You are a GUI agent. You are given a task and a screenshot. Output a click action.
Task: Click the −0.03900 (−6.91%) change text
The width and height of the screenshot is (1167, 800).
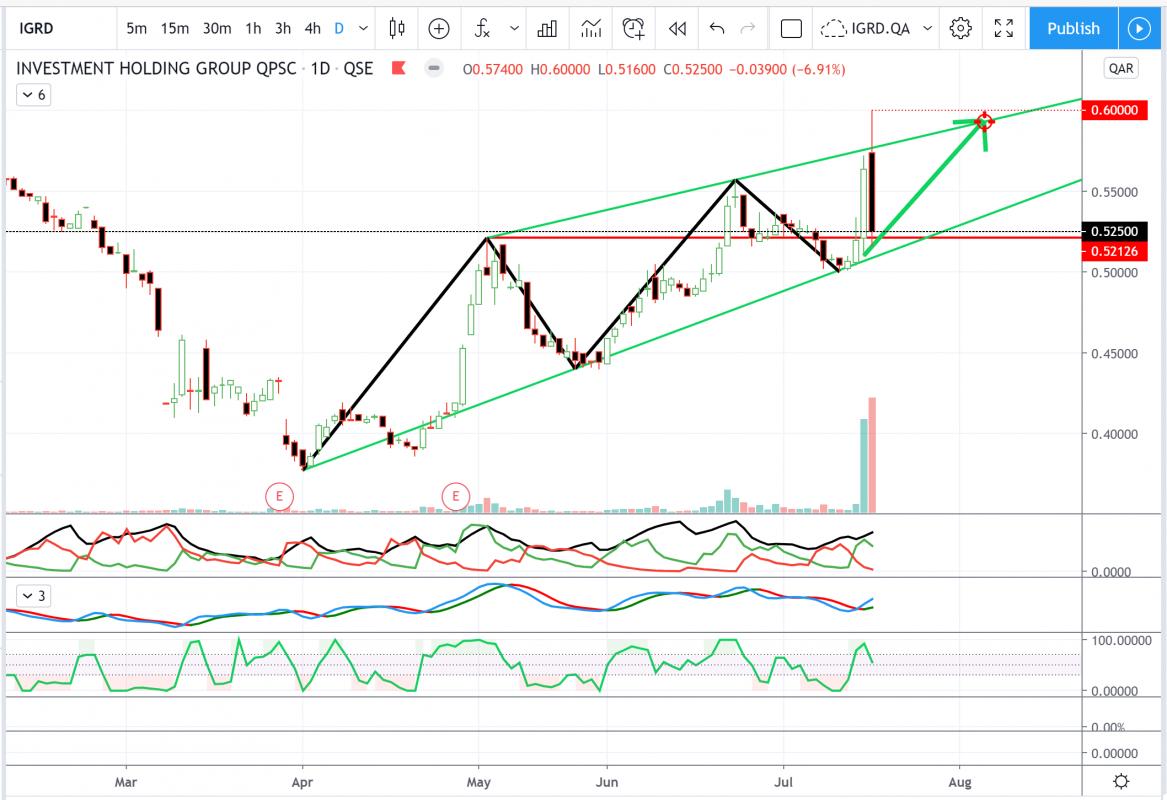pos(787,69)
